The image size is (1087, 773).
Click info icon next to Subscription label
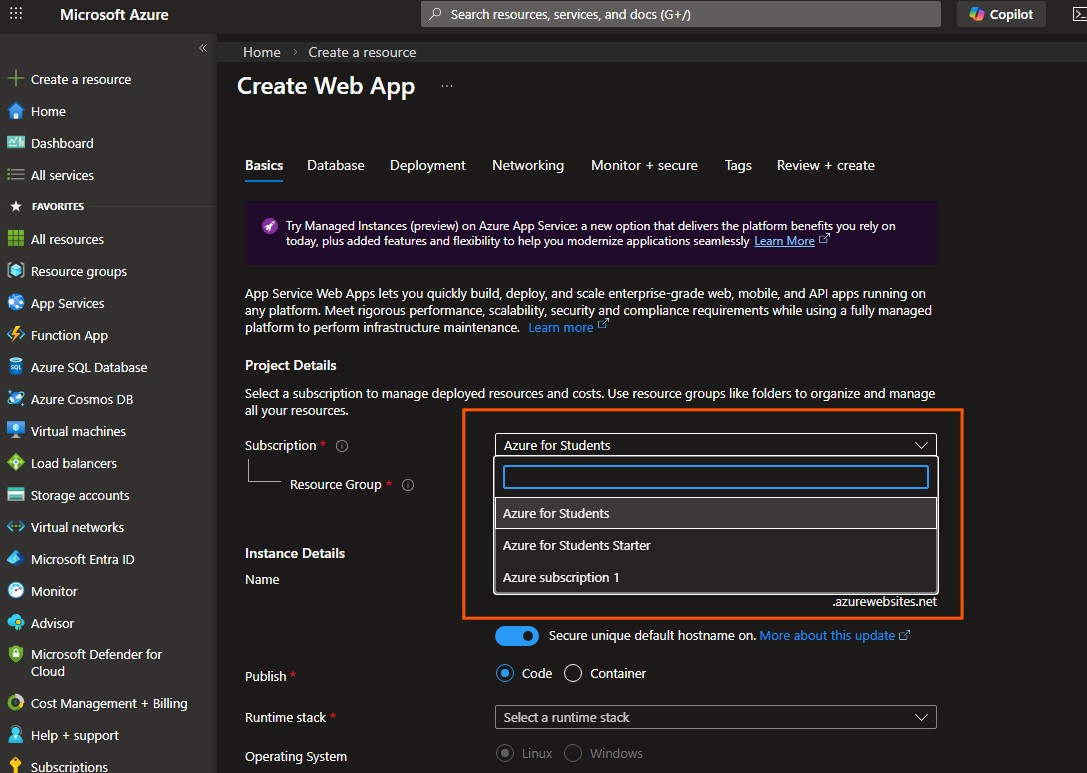click(342, 446)
